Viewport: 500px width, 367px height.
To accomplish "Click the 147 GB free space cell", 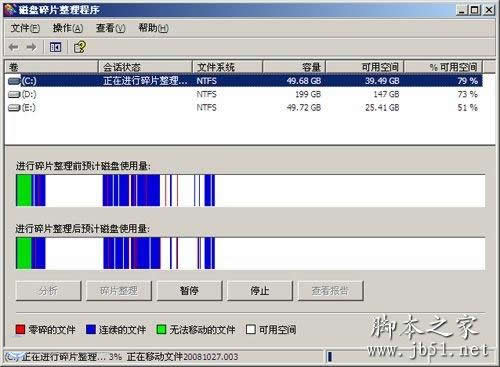I will click(386, 94).
